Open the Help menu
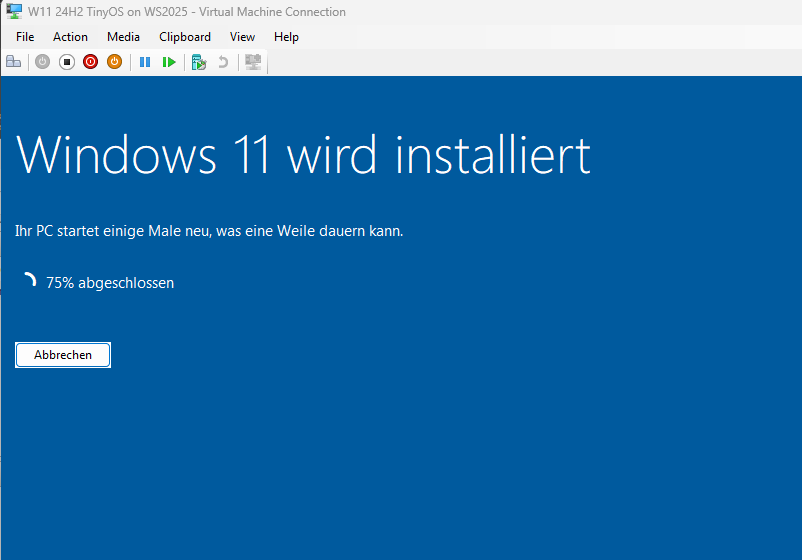The width and height of the screenshot is (802, 560). click(x=286, y=37)
